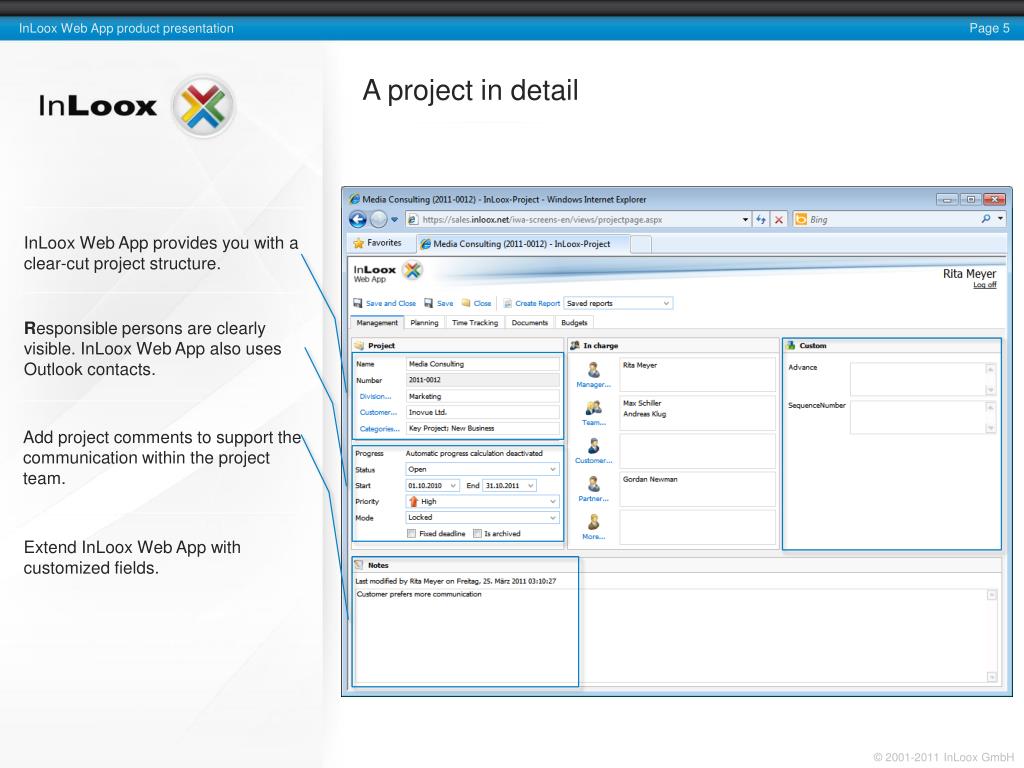1024x768 pixels.
Task: Click the Manager... link label
Action: pyautogui.click(x=594, y=385)
